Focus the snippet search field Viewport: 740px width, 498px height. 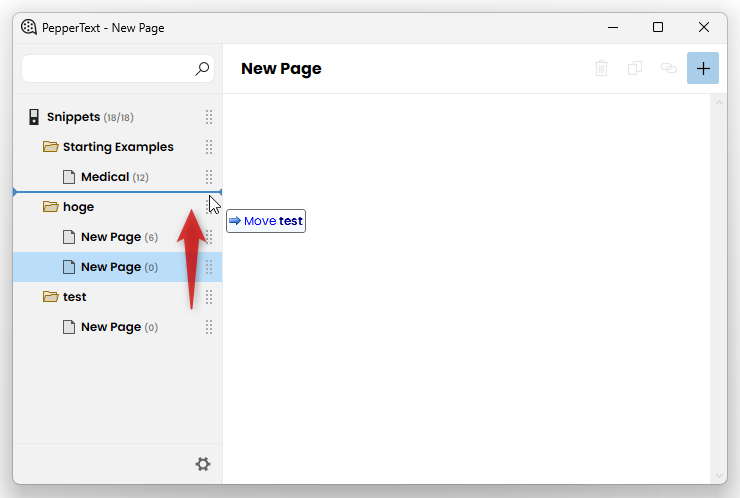coord(118,69)
